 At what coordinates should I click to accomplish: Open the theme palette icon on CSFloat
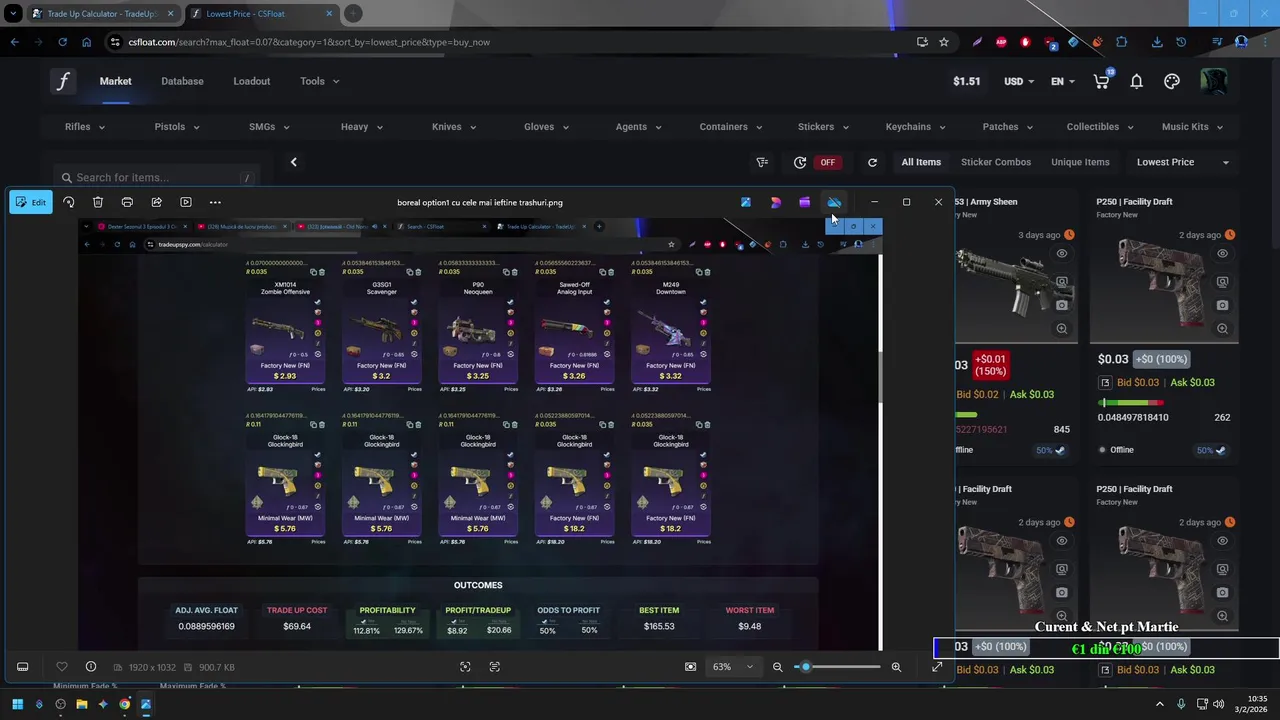coord(1172,81)
